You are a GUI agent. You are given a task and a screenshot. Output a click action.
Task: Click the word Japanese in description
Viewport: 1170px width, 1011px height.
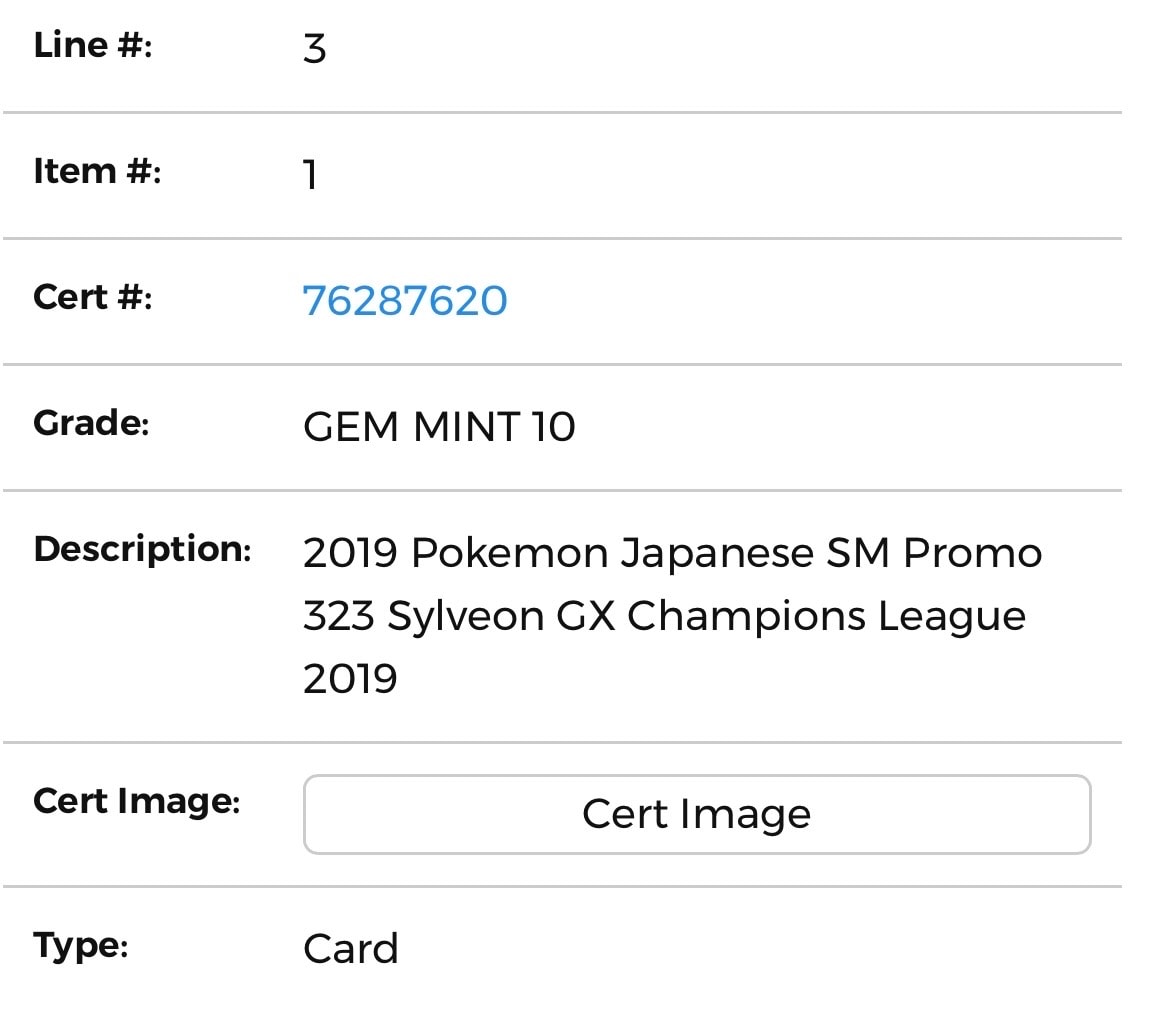pyautogui.click(x=717, y=554)
